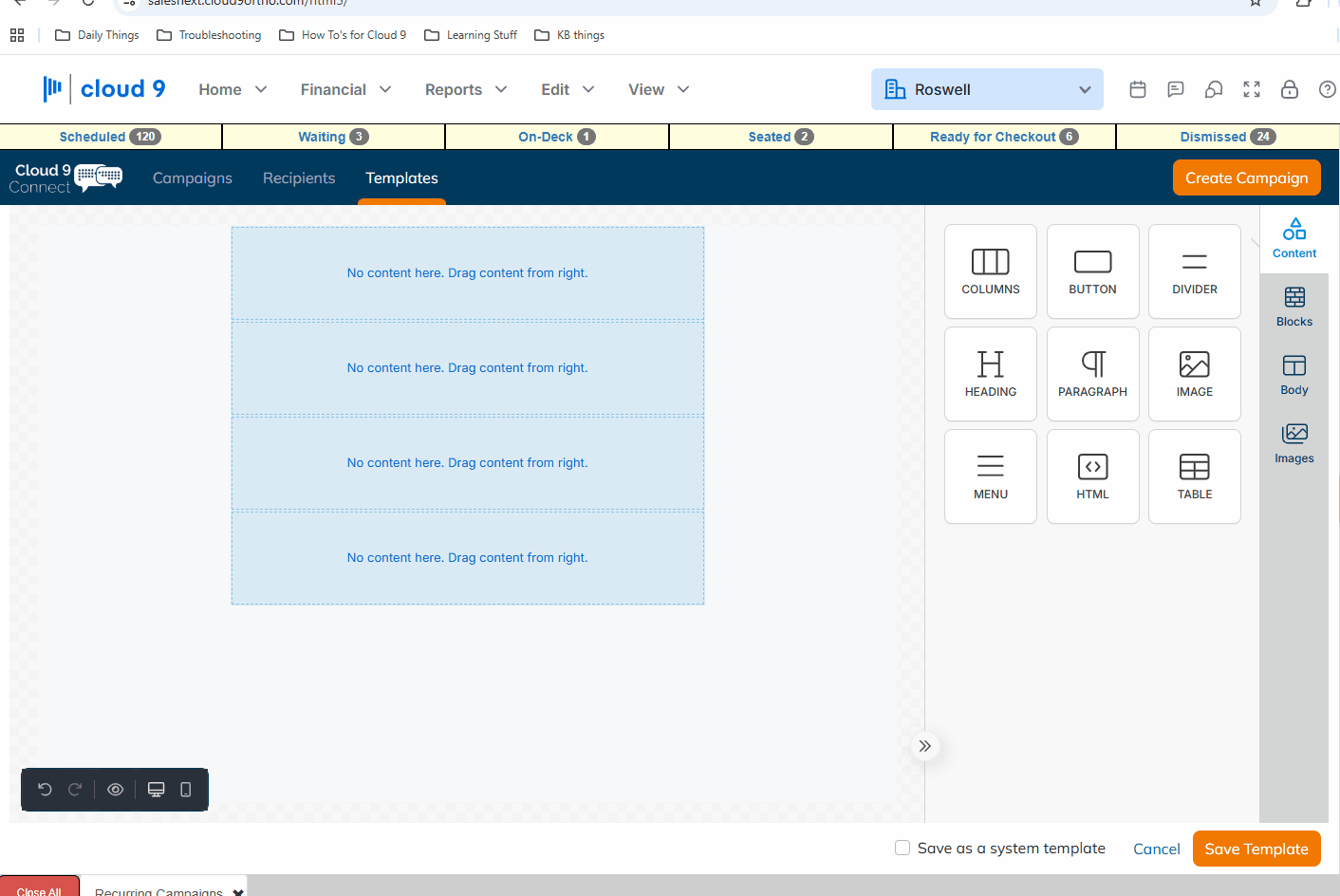
Task: Open the notifications bell-chat icon
Action: [x=1214, y=89]
